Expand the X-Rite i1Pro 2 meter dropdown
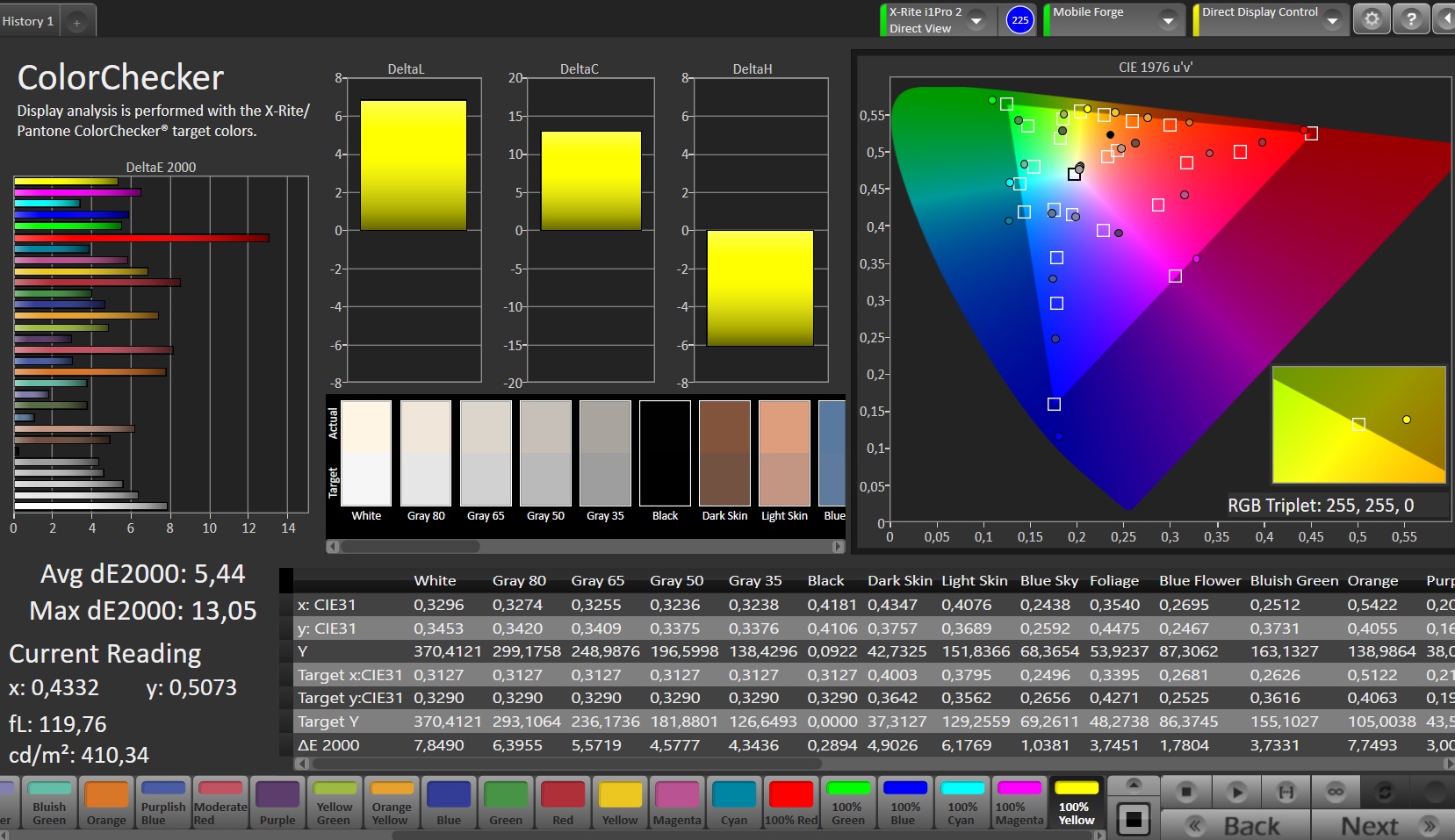The image size is (1455, 840). 976,20
